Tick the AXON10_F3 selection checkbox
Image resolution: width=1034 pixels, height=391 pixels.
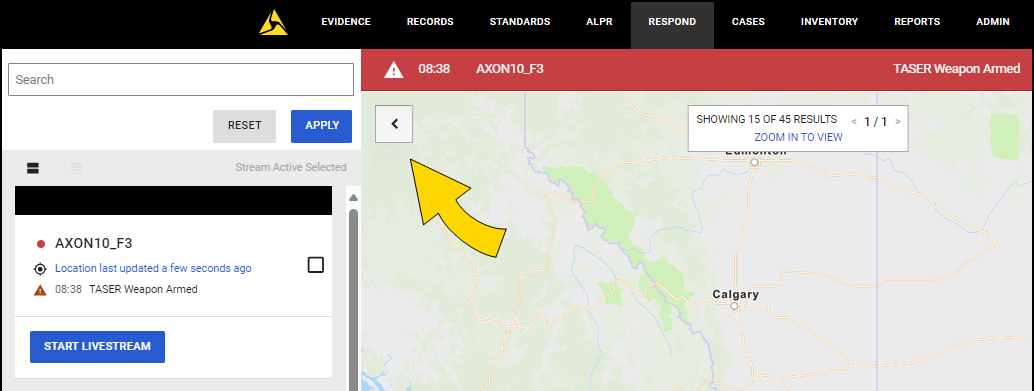(x=316, y=265)
